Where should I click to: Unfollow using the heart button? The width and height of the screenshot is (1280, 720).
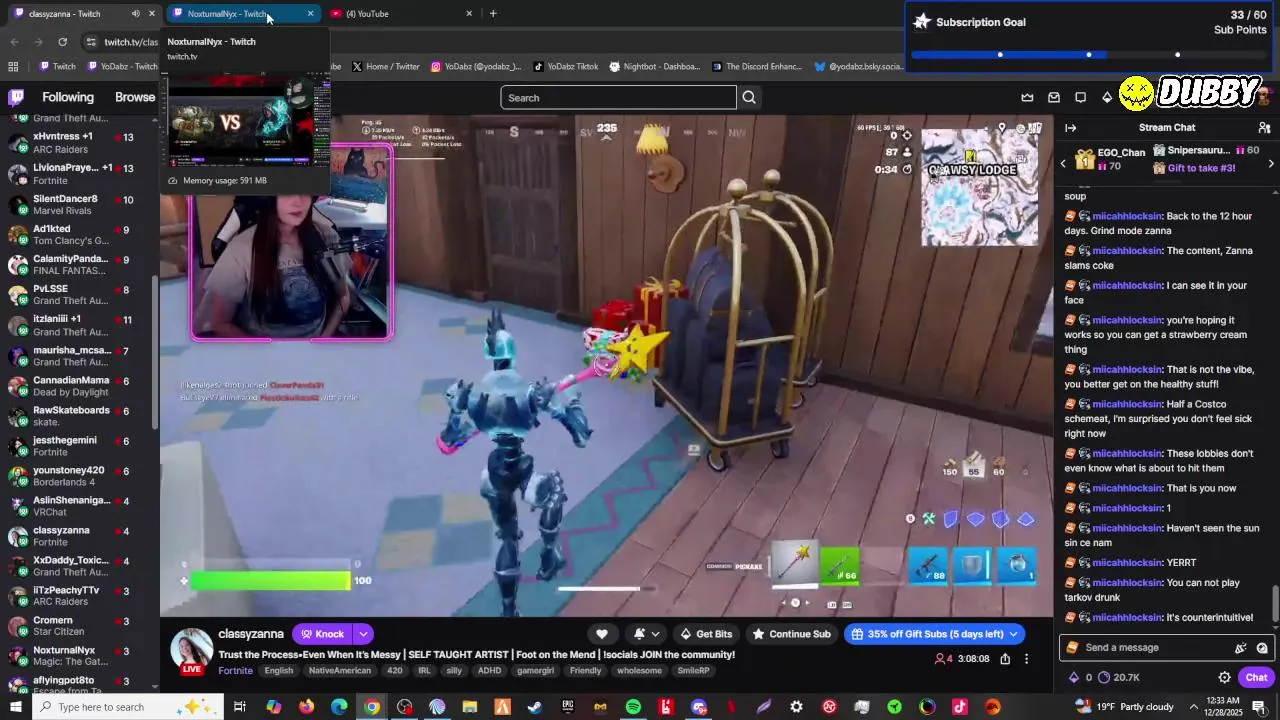[x=602, y=634]
